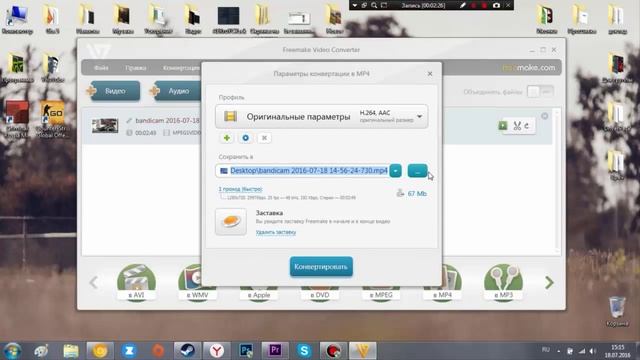Click the orange Заставка splash thumbnail
The width and height of the screenshot is (640, 360).
[x=231, y=222]
